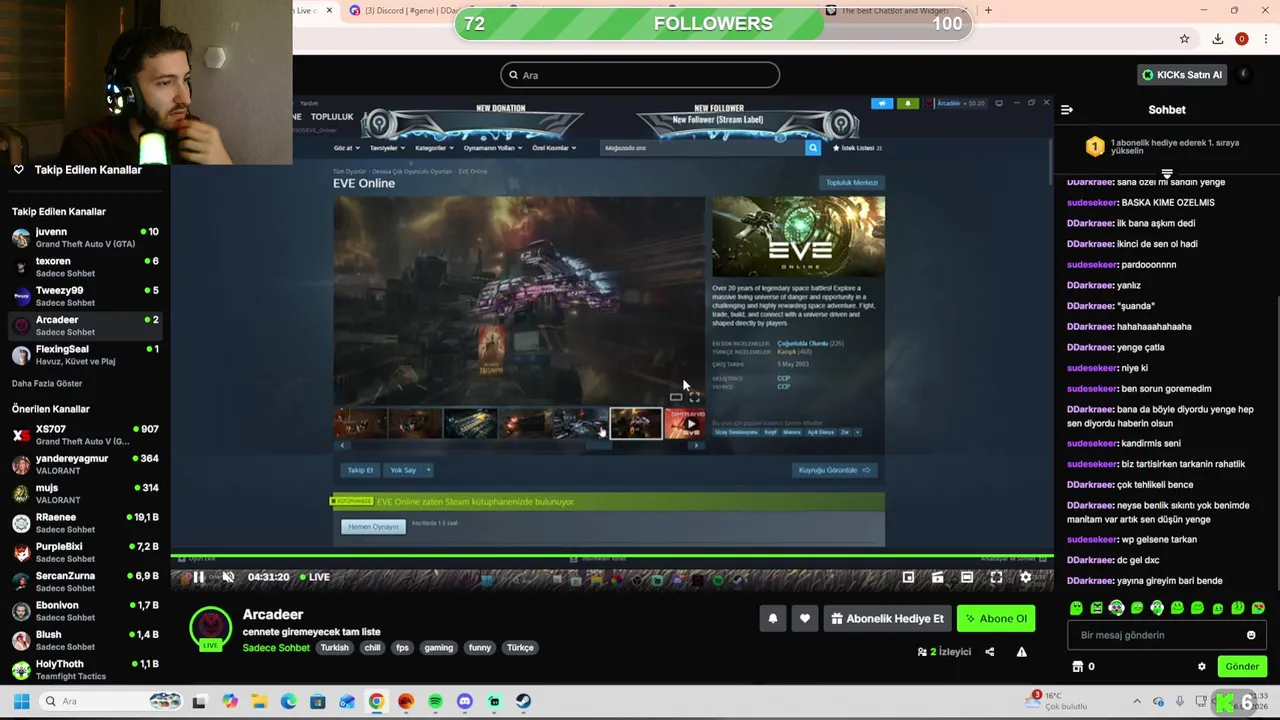This screenshot has width=1280, height=720.
Task: Open emoji picker in chat input
Action: (1251, 635)
